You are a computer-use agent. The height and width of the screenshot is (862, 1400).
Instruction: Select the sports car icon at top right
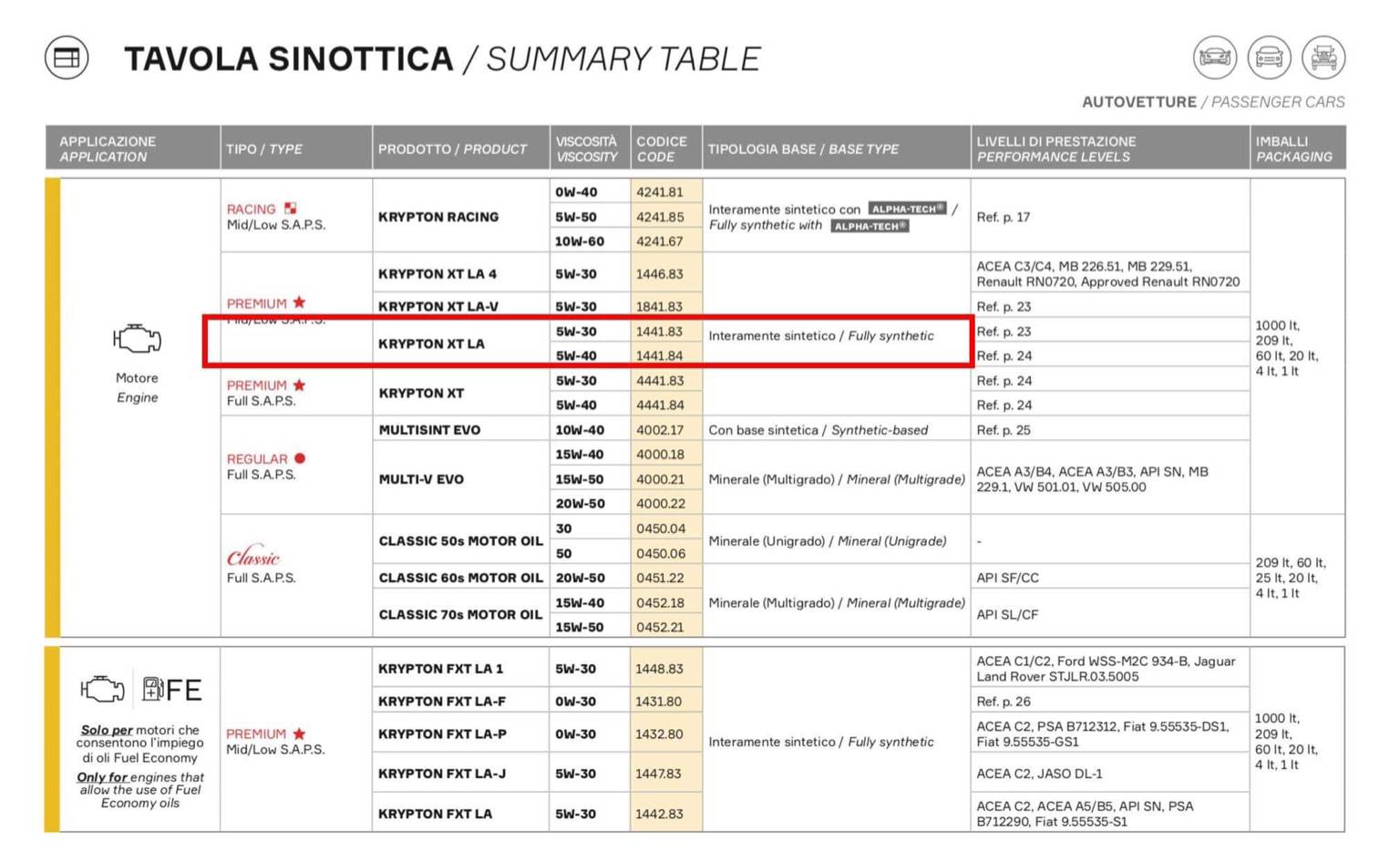tap(1214, 58)
